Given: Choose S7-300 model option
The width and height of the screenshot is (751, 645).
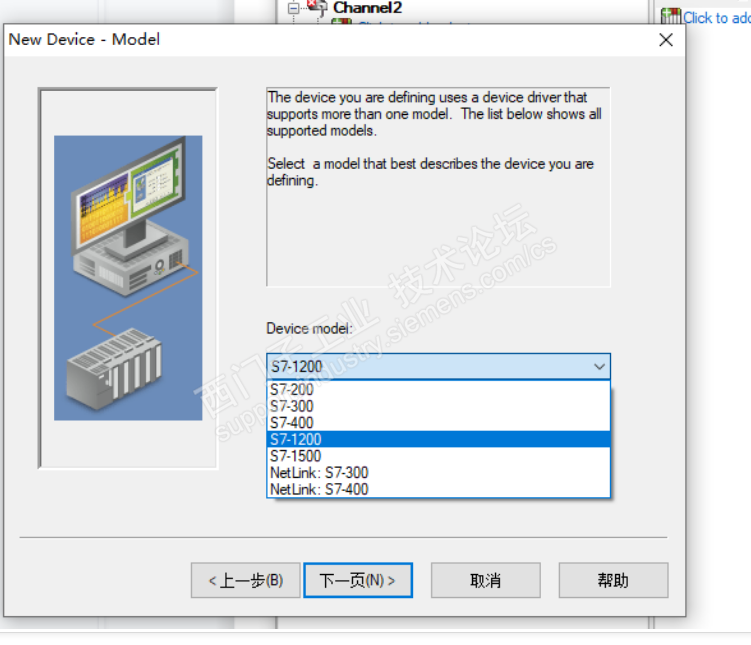Looking at the screenshot, I should [438, 406].
